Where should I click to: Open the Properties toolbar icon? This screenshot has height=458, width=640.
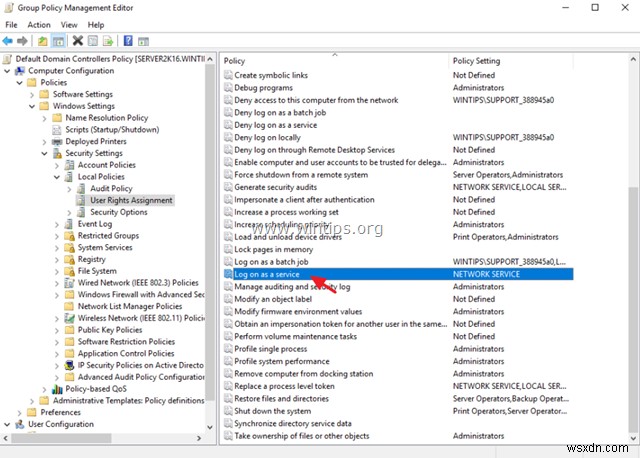[93, 41]
